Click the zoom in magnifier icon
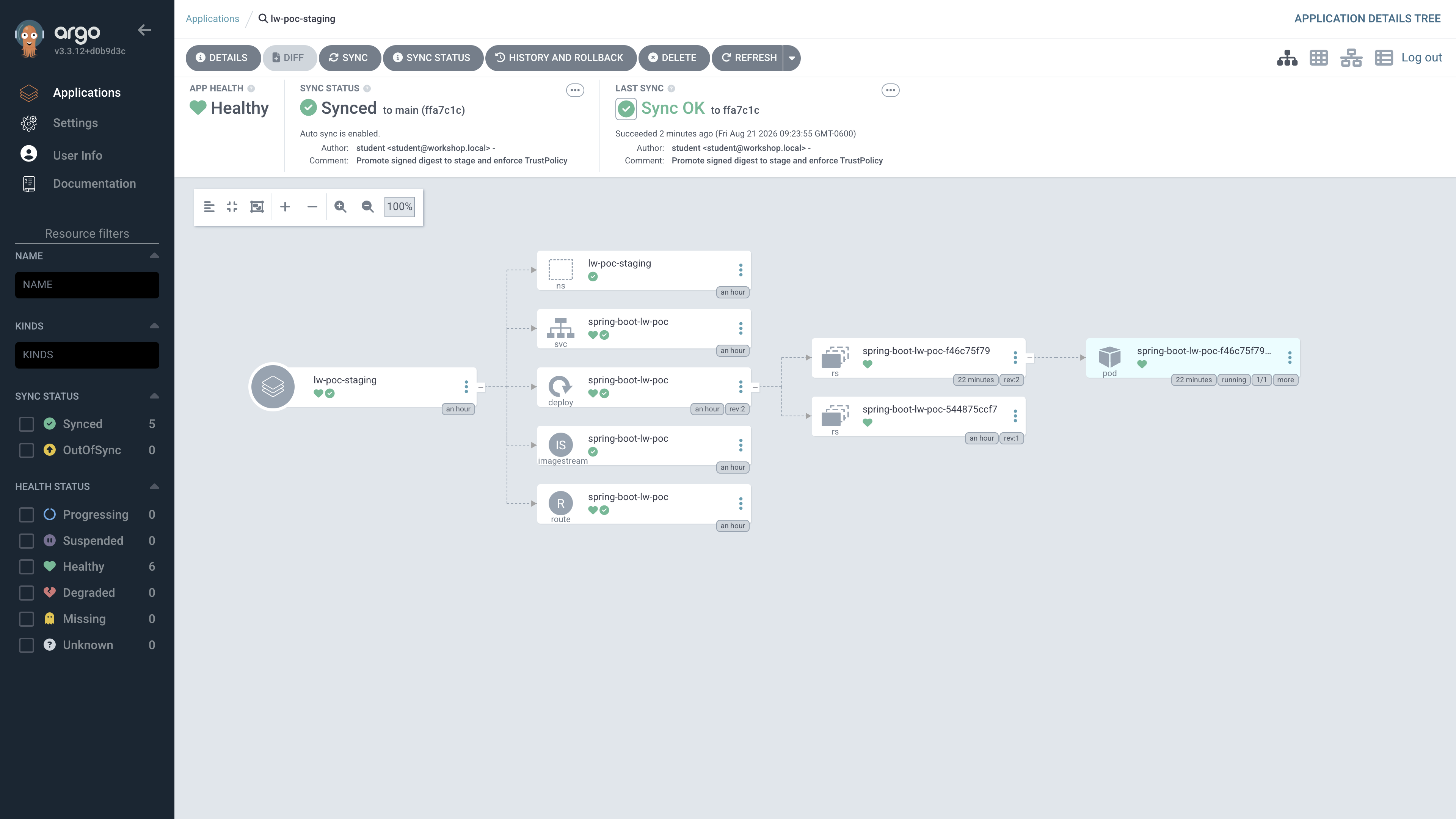Screen dimensions: 1456x819 tap(340, 207)
